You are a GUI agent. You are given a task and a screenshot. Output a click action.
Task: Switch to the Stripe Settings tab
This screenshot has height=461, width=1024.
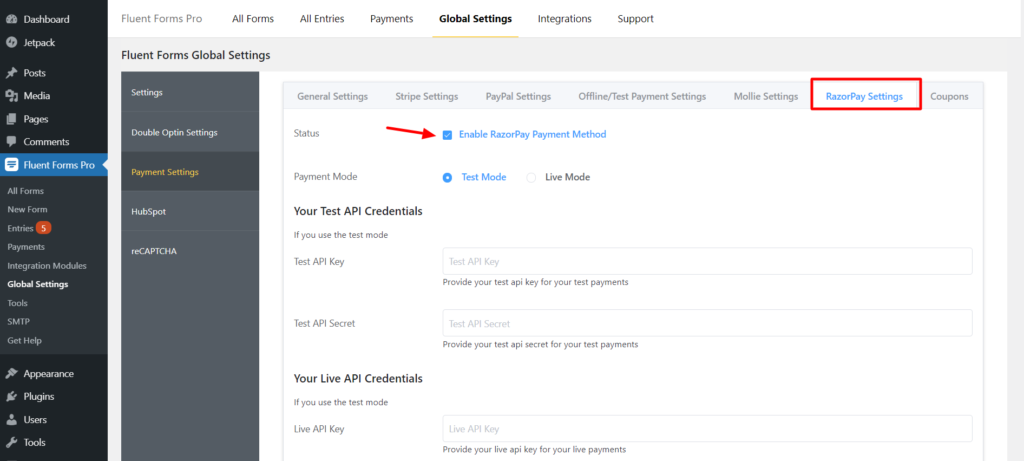coord(426,97)
